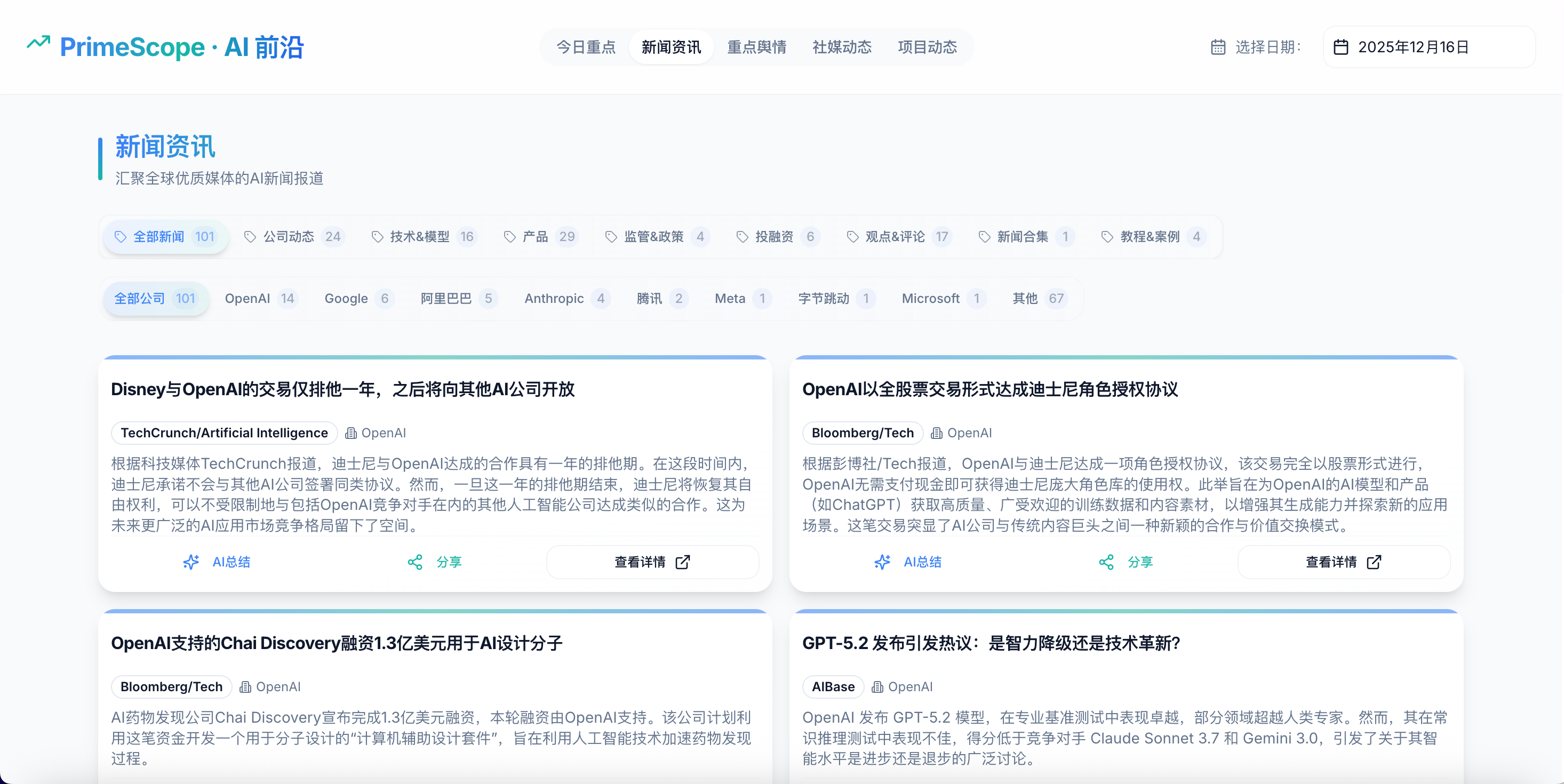
Task: Filter by Meta company chip
Action: click(743, 299)
